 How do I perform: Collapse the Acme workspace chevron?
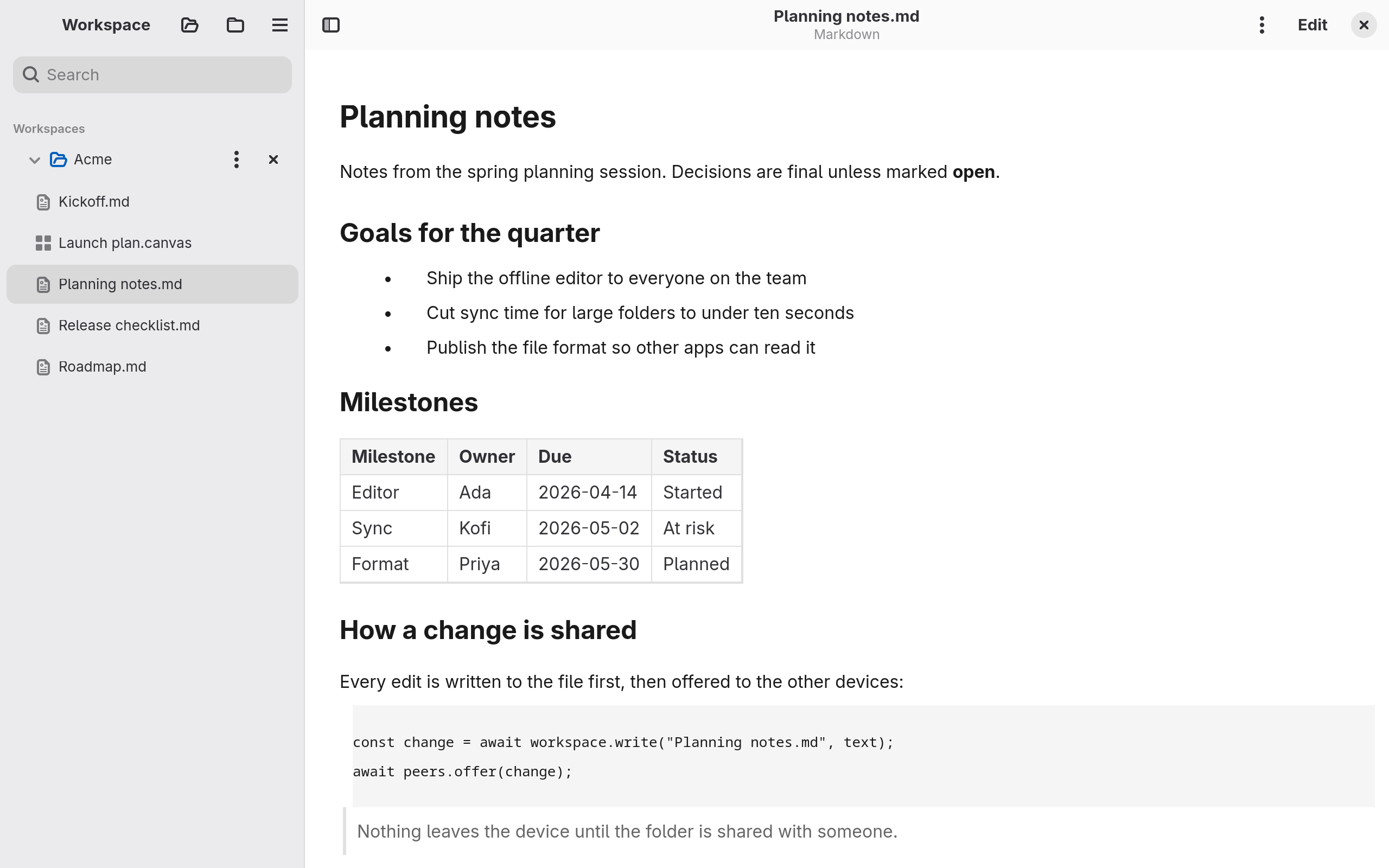click(x=34, y=159)
